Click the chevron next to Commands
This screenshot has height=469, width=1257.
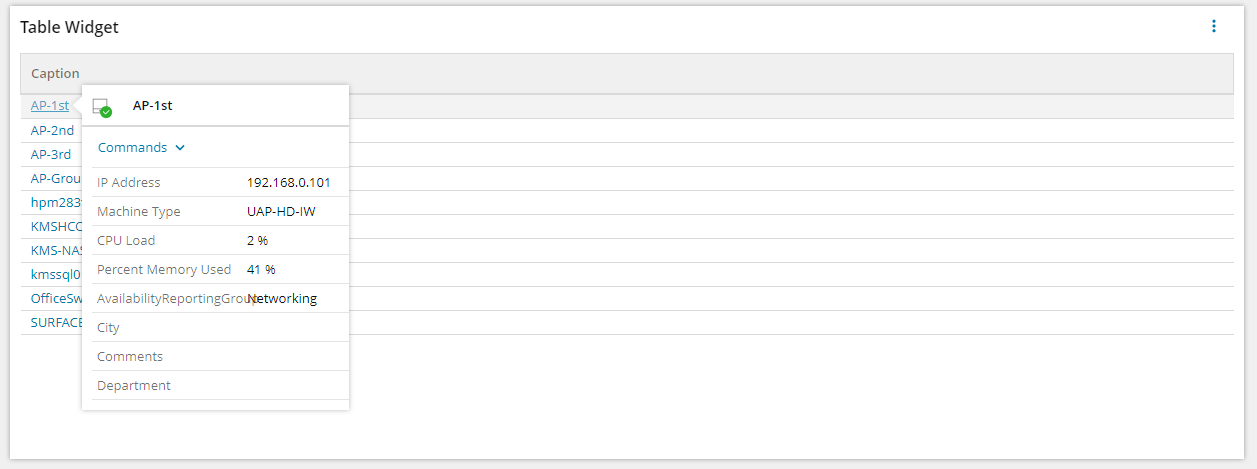180,148
